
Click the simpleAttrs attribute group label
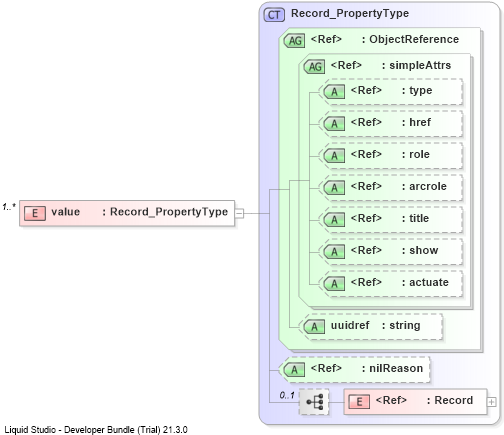click(x=416, y=65)
